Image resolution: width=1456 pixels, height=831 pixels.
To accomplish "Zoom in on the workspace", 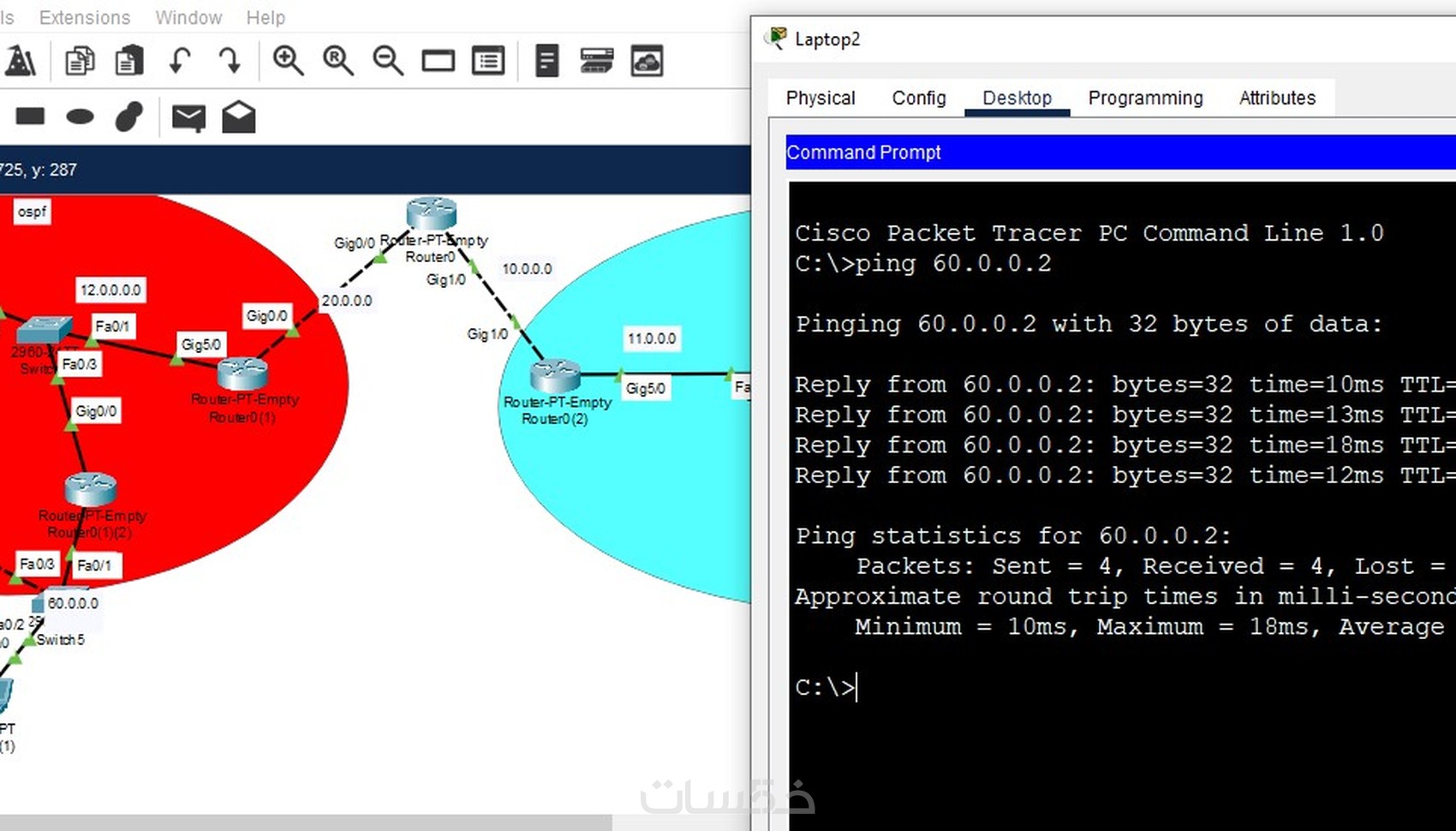I will point(288,61).
